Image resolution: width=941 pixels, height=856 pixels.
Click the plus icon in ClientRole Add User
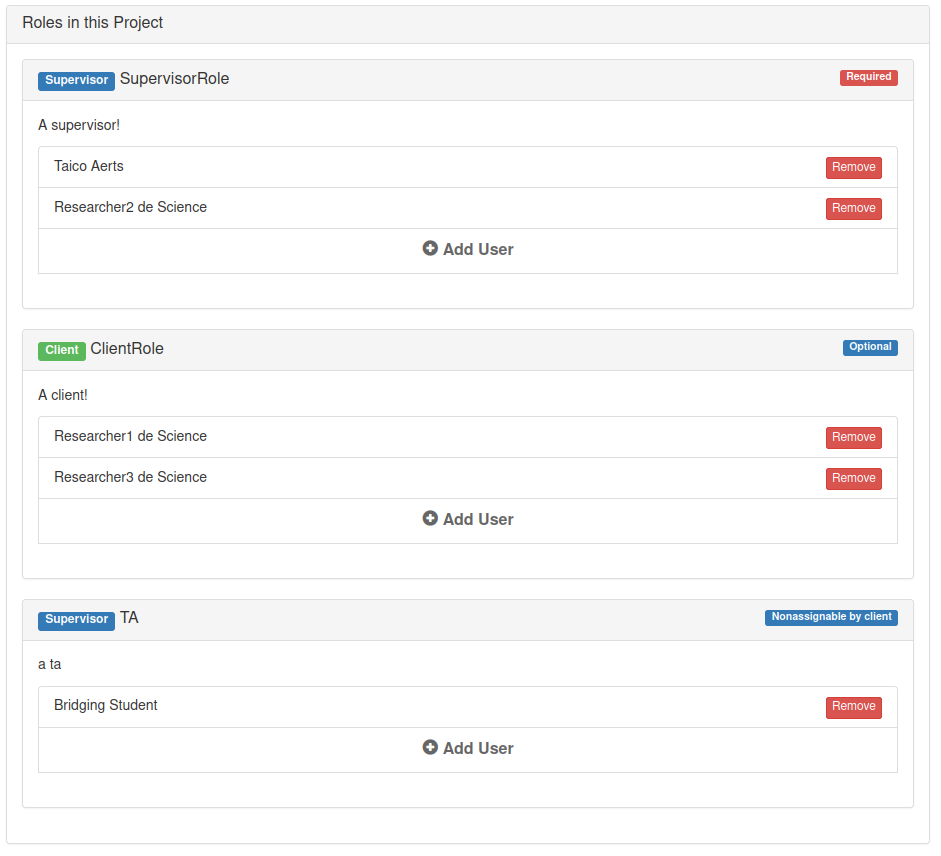coord(430,519)
